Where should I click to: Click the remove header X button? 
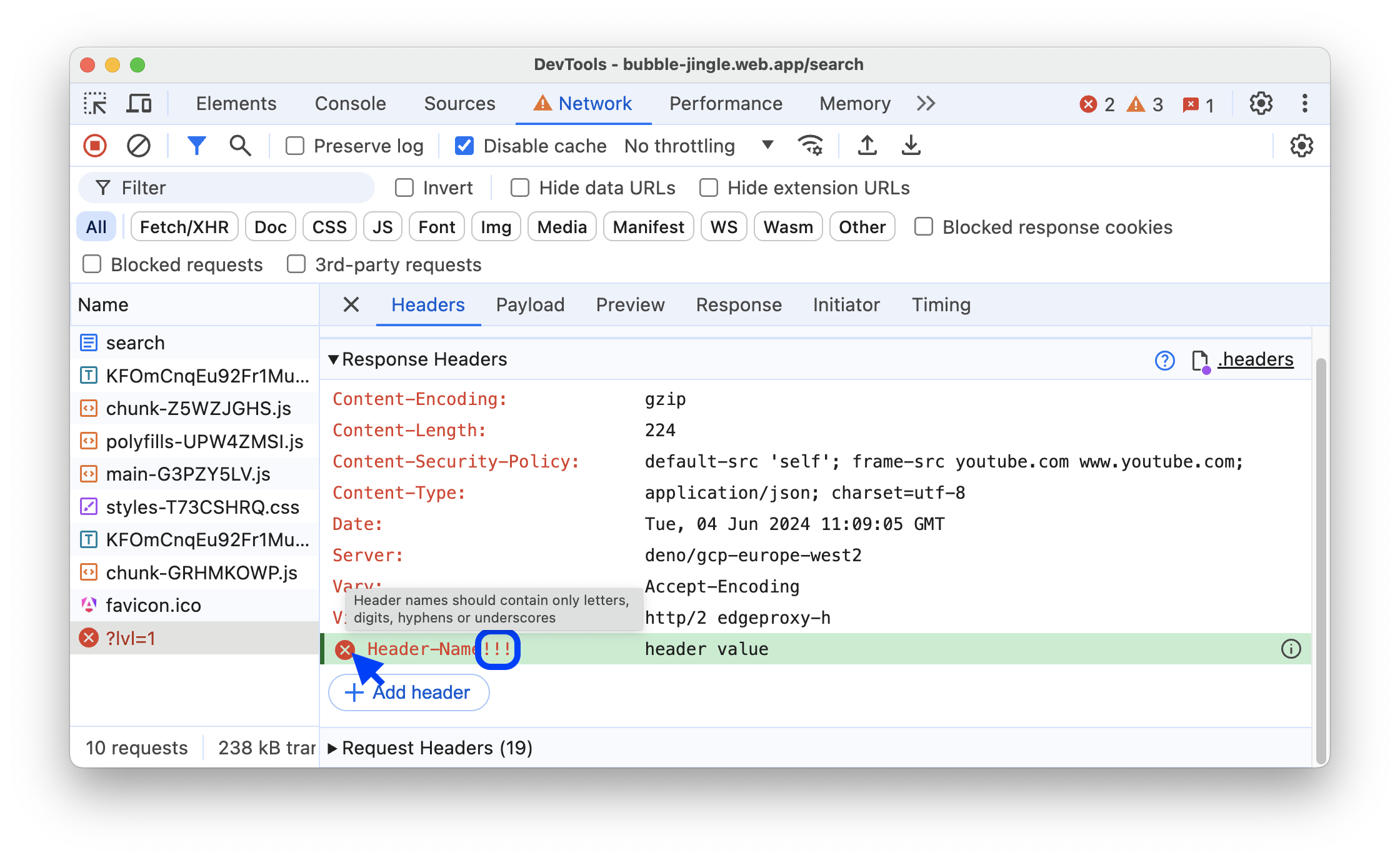344,648
